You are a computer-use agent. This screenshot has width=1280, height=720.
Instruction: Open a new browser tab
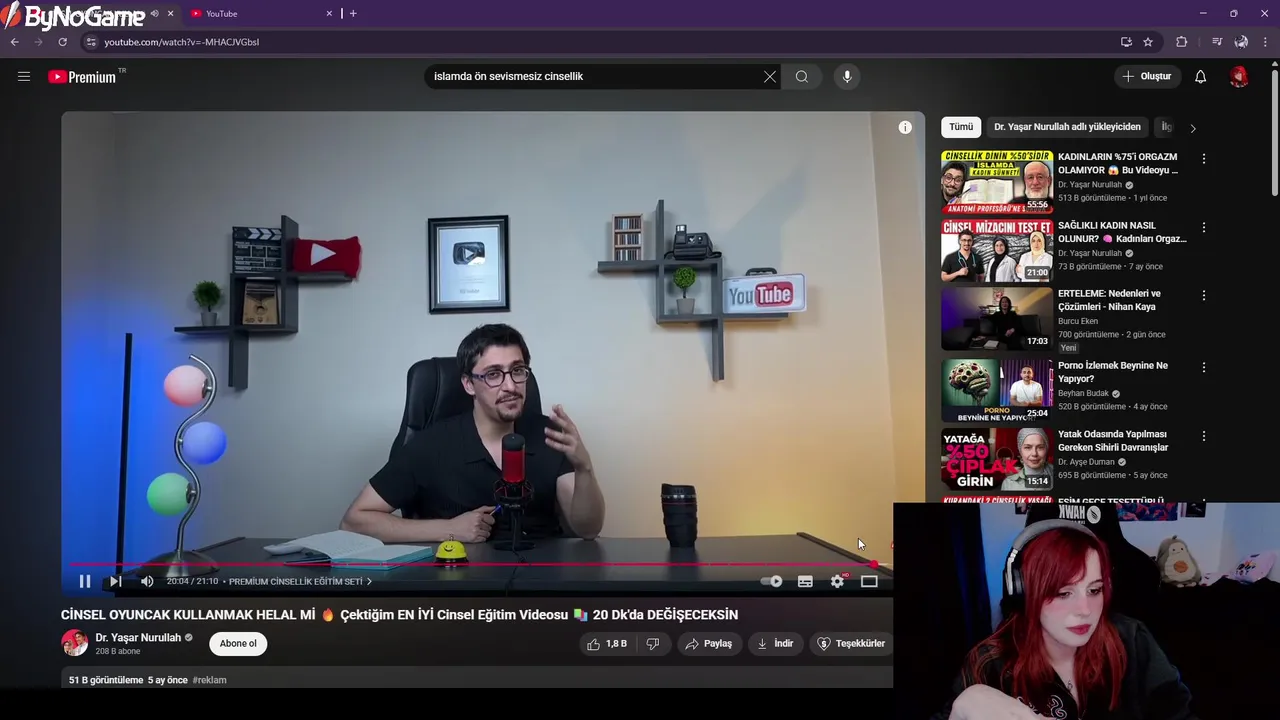pyautogui.click(x=353, y=14)
